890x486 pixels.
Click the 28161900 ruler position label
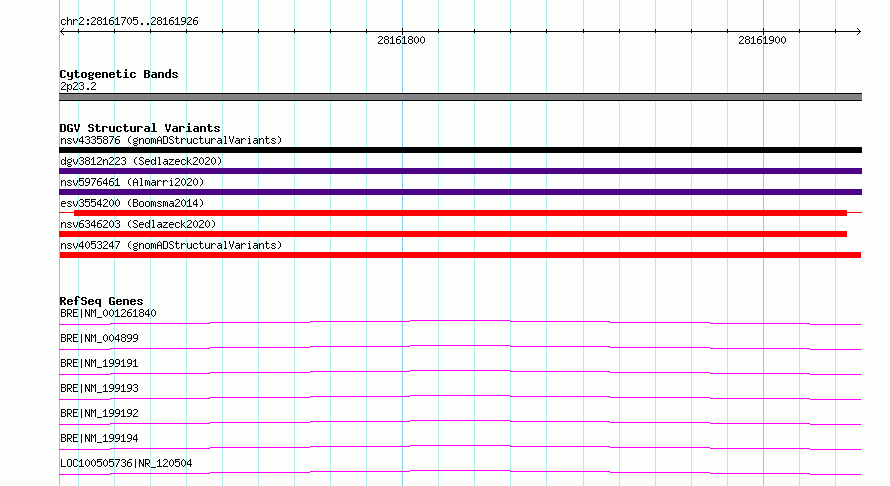(x=762, y=40)
